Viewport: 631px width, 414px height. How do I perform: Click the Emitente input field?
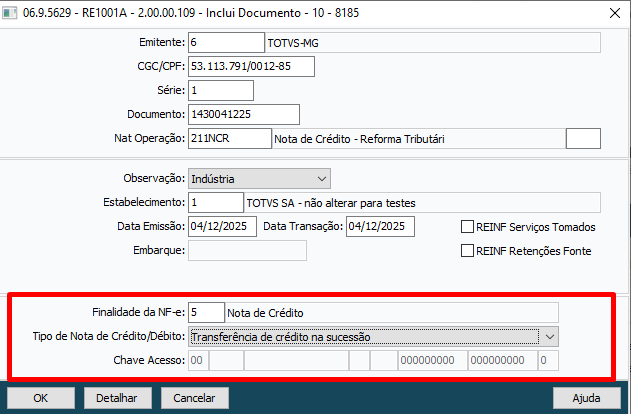pos(226,43)
